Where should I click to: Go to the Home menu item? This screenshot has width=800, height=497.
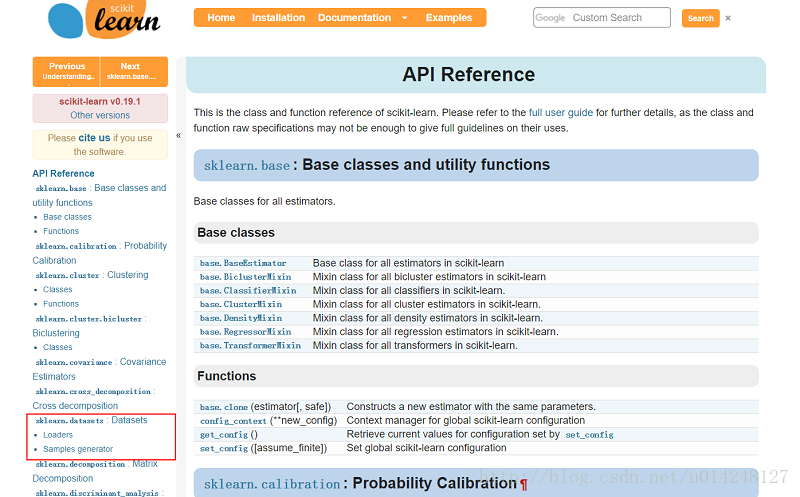click(x=221, y=18)
